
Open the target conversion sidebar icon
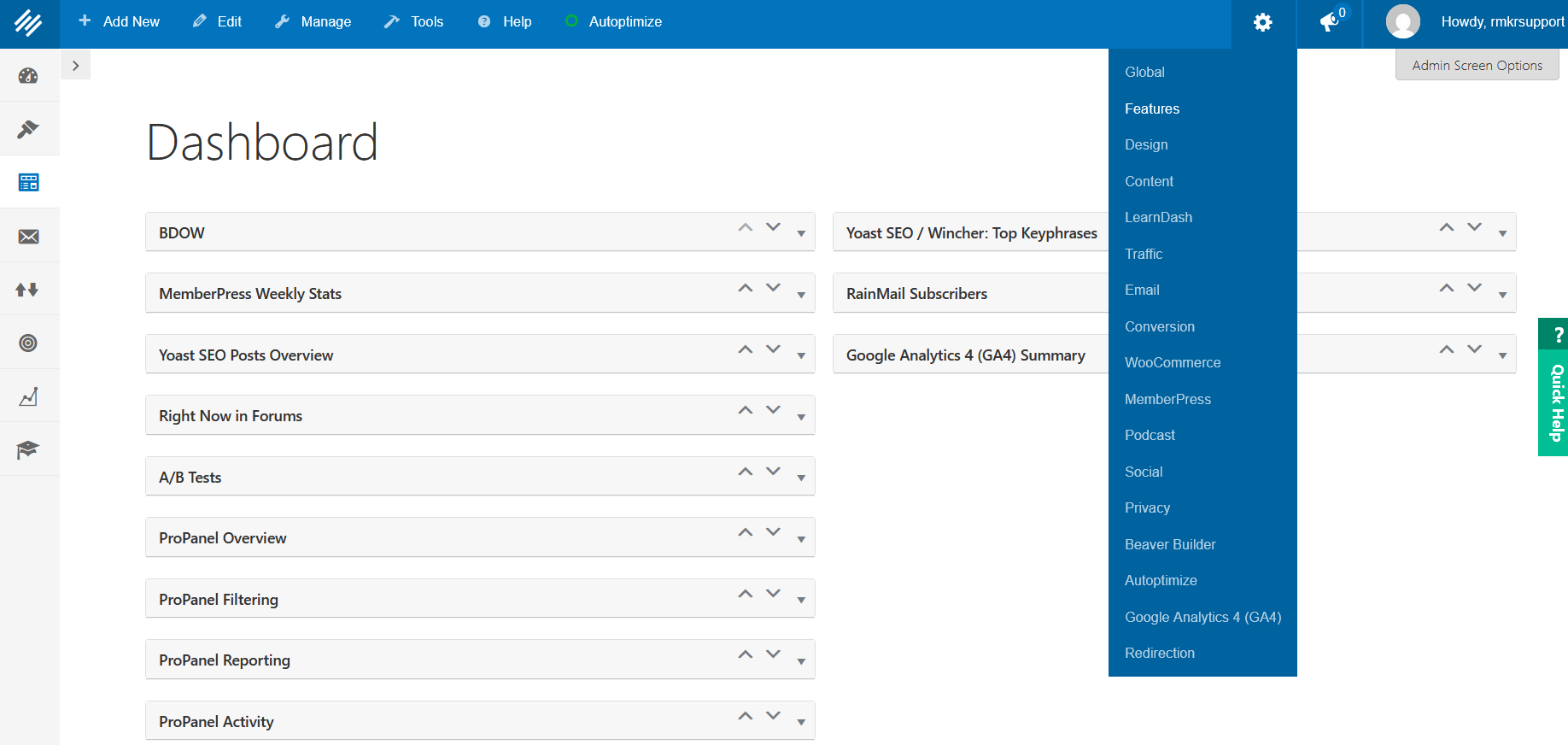[x=28, y=343]
